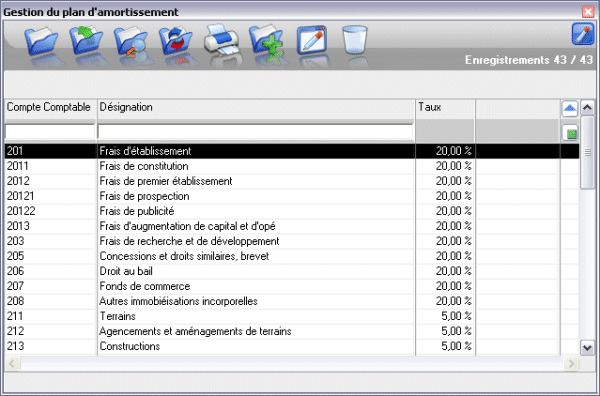
Task: Close the Gestion du plan d'amortissement window
Action: pos(588,12)
